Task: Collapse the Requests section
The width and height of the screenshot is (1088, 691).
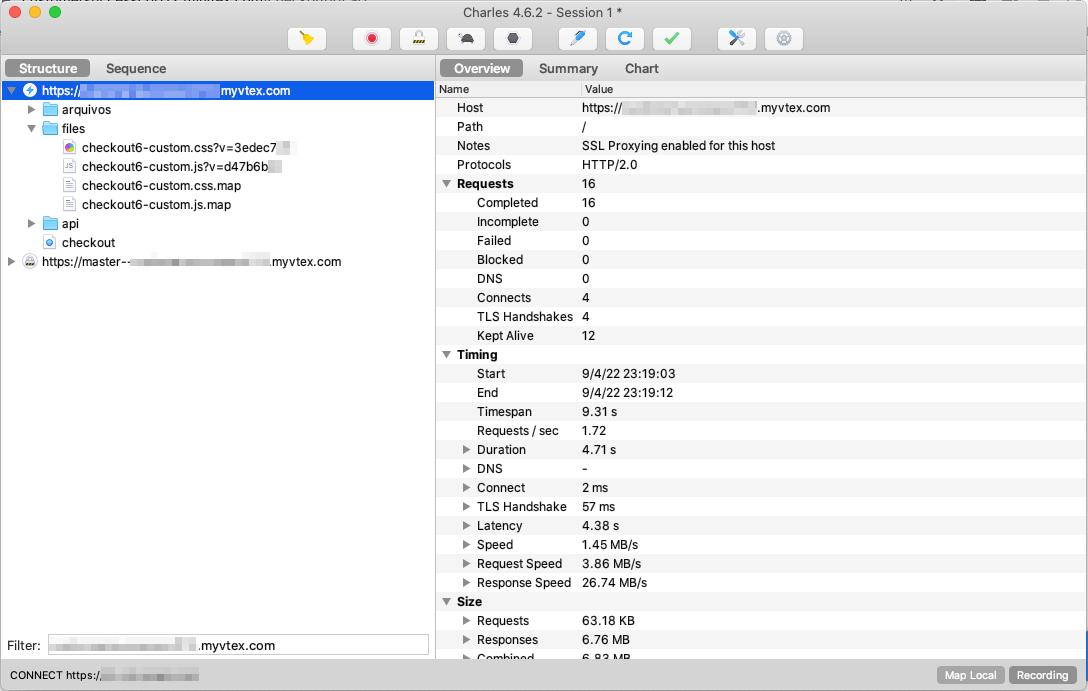Action: pos(447,184)
